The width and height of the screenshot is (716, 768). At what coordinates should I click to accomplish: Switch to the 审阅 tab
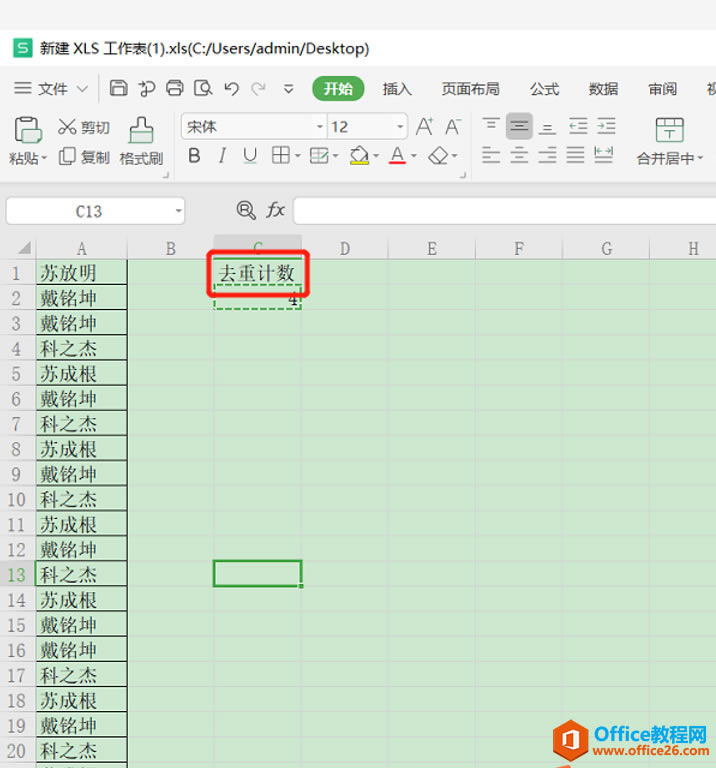(x=662, y=89)
